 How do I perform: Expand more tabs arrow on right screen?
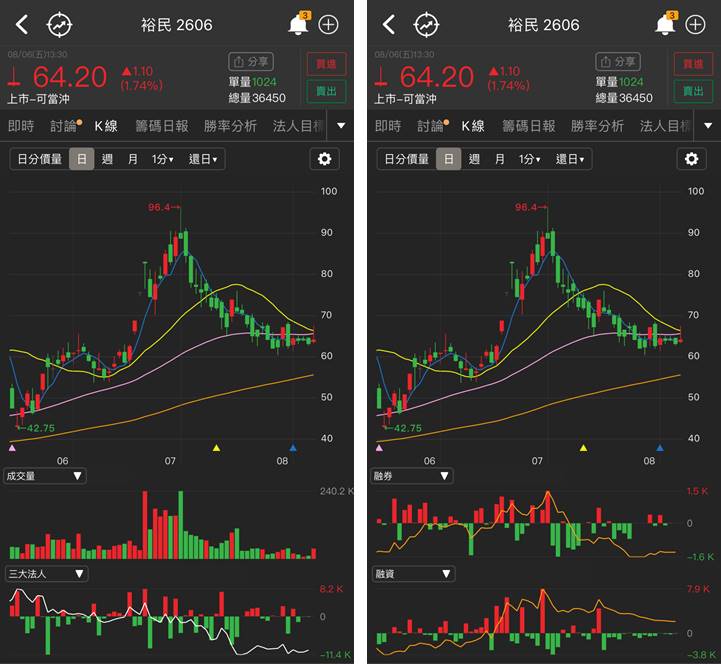(708, 126)
